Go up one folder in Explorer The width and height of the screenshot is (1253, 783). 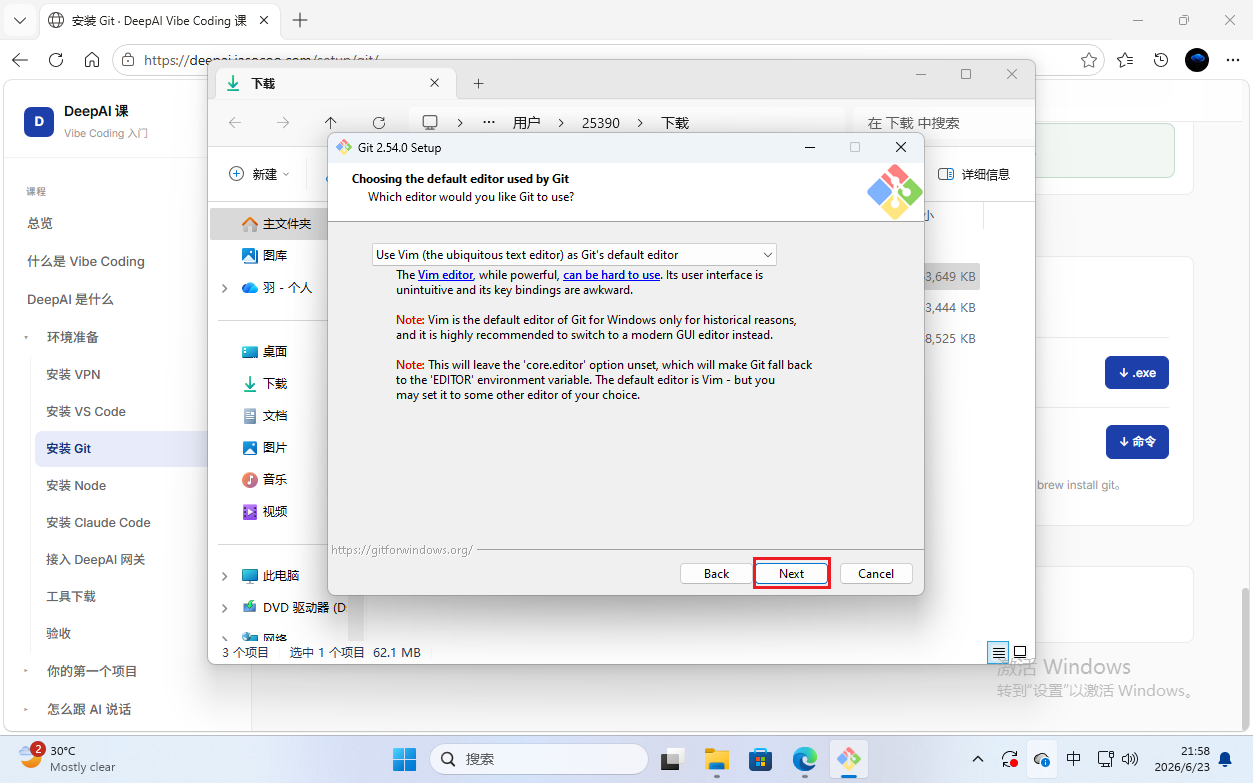[x=331, y=123]
